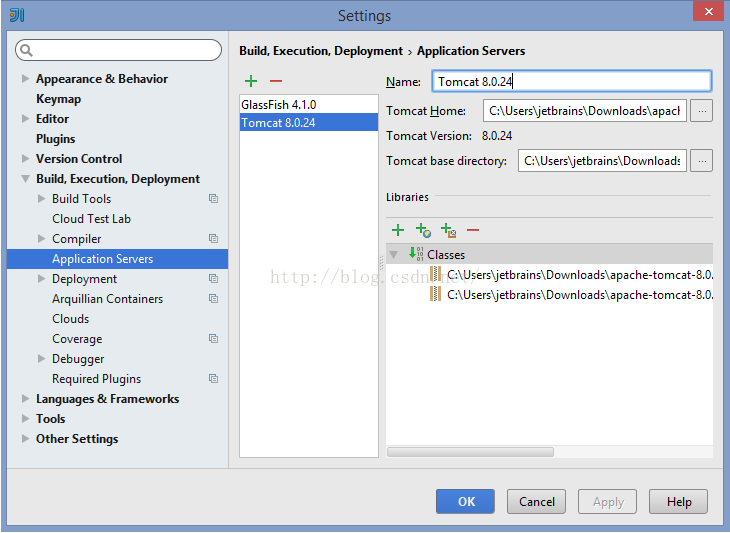Click the OK button
The width and height of the screenshot is (730, 533).
point(466,501)
